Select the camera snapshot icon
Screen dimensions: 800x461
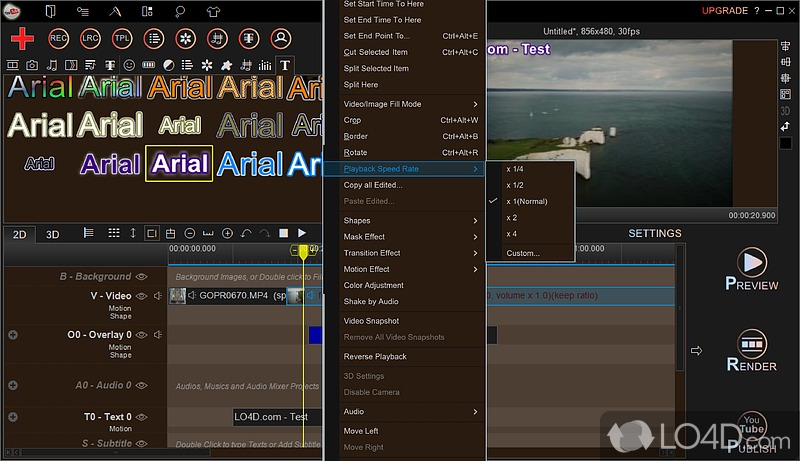click(x=32, y=65)
